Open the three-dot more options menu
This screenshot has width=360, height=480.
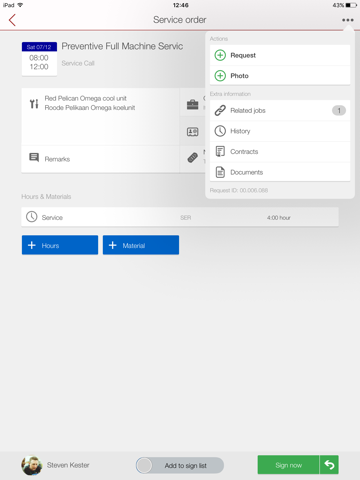(347, 20)
